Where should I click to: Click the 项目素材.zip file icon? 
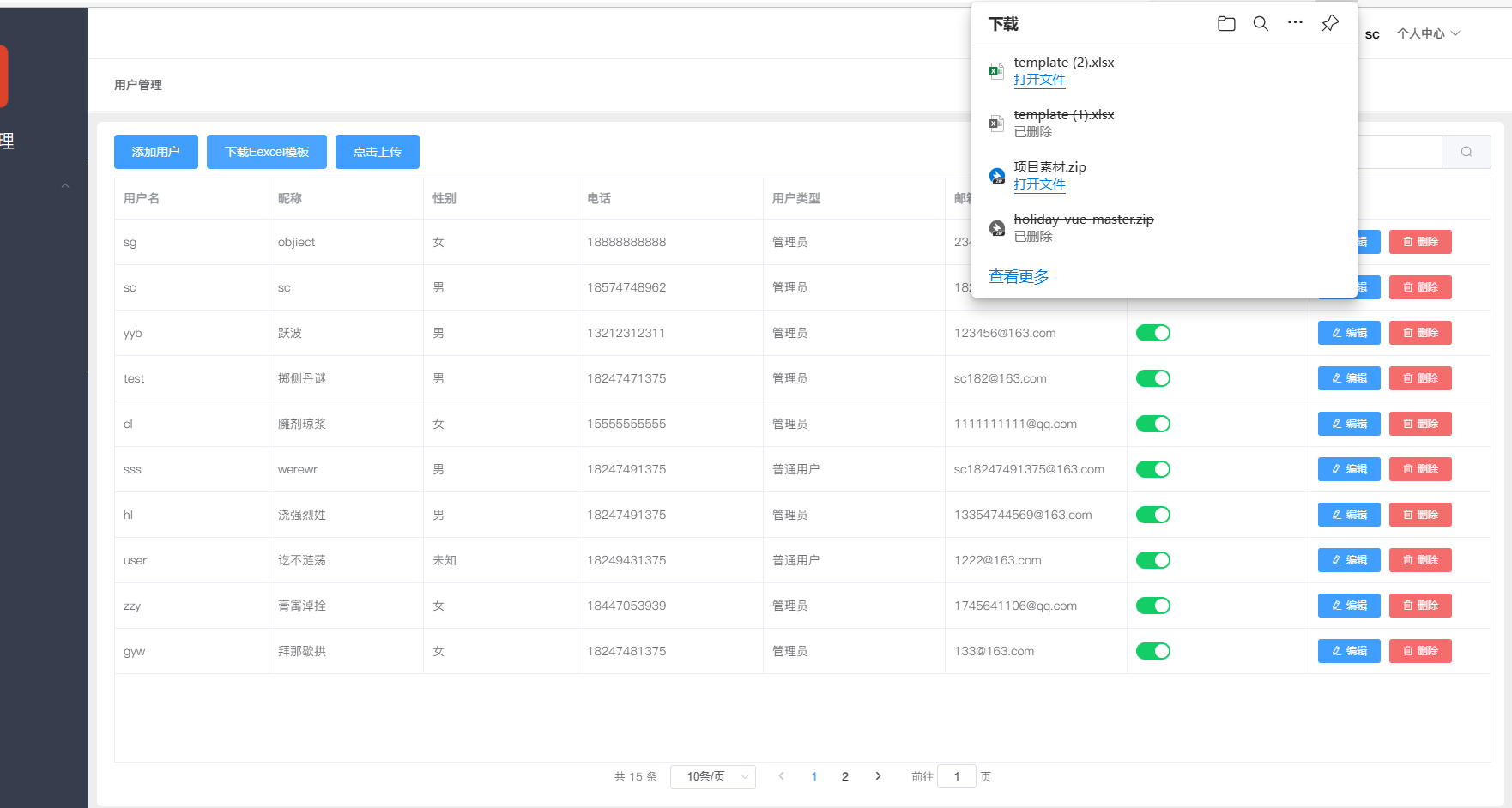[996, 176]
